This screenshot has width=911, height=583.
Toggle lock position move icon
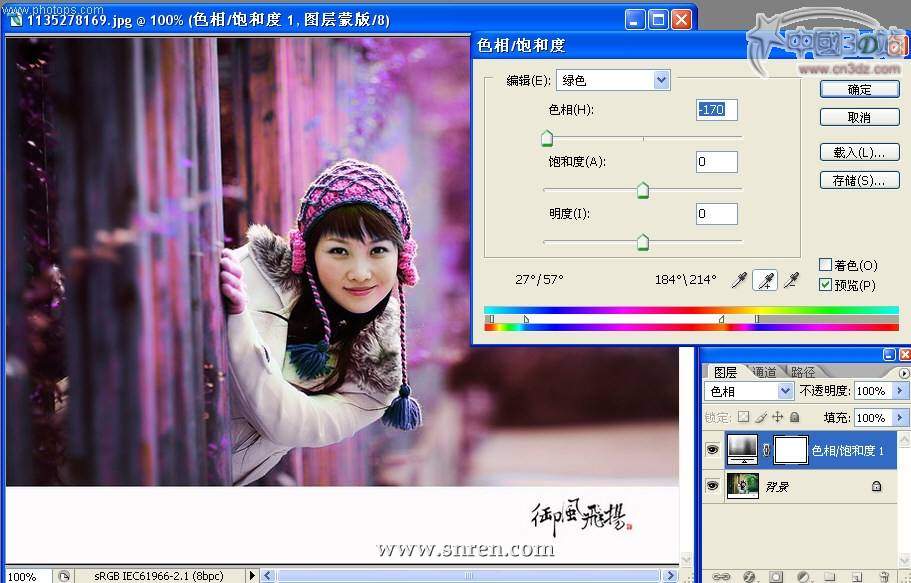[x=777, y=417]
